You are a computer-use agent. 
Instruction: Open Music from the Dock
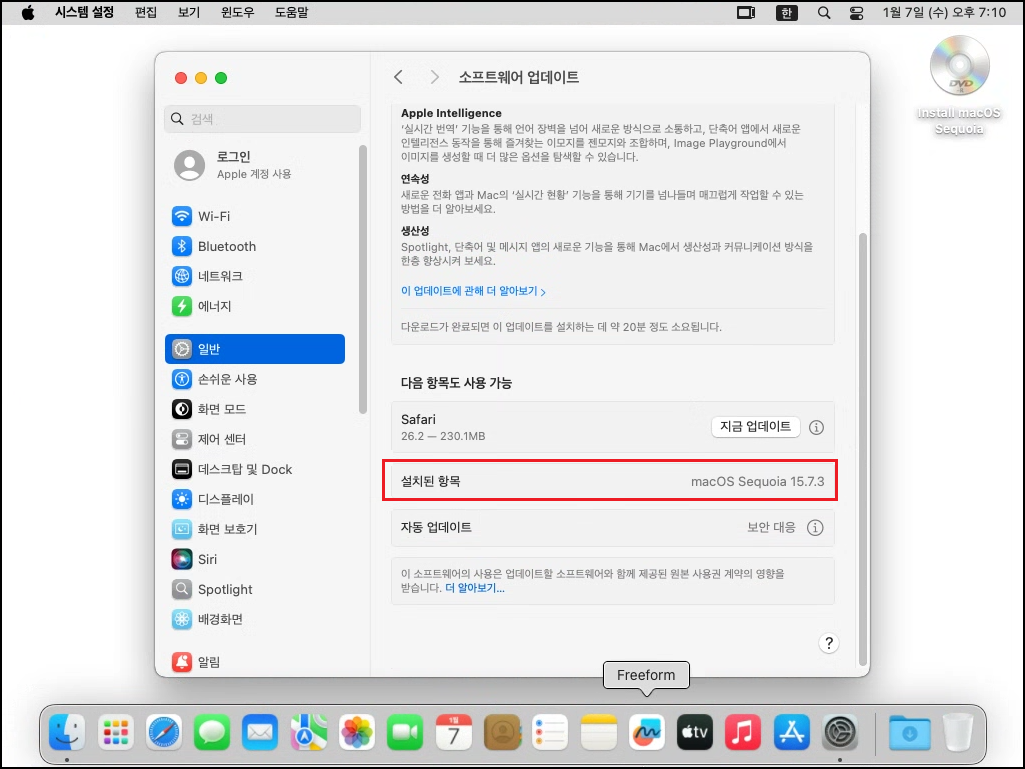(x=743, y=732)
